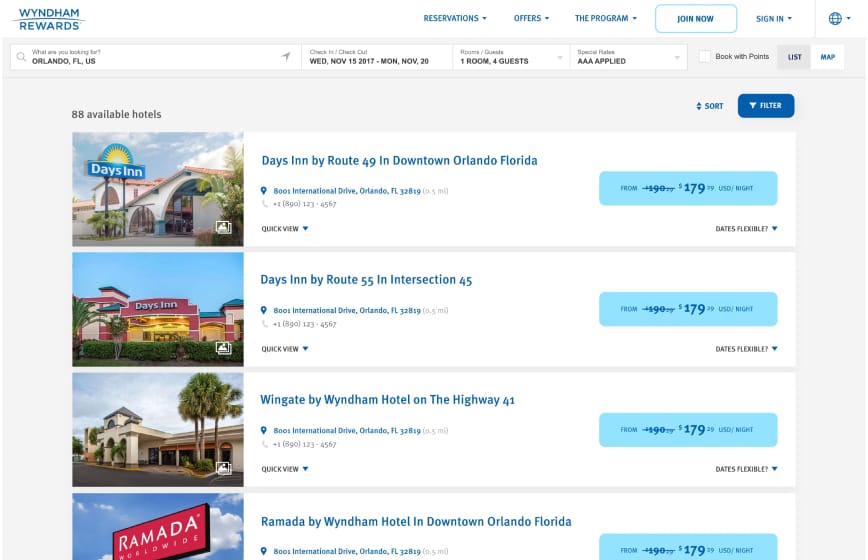
Task: Enable the Book with Points checkbox
Action: click(705, 57)
